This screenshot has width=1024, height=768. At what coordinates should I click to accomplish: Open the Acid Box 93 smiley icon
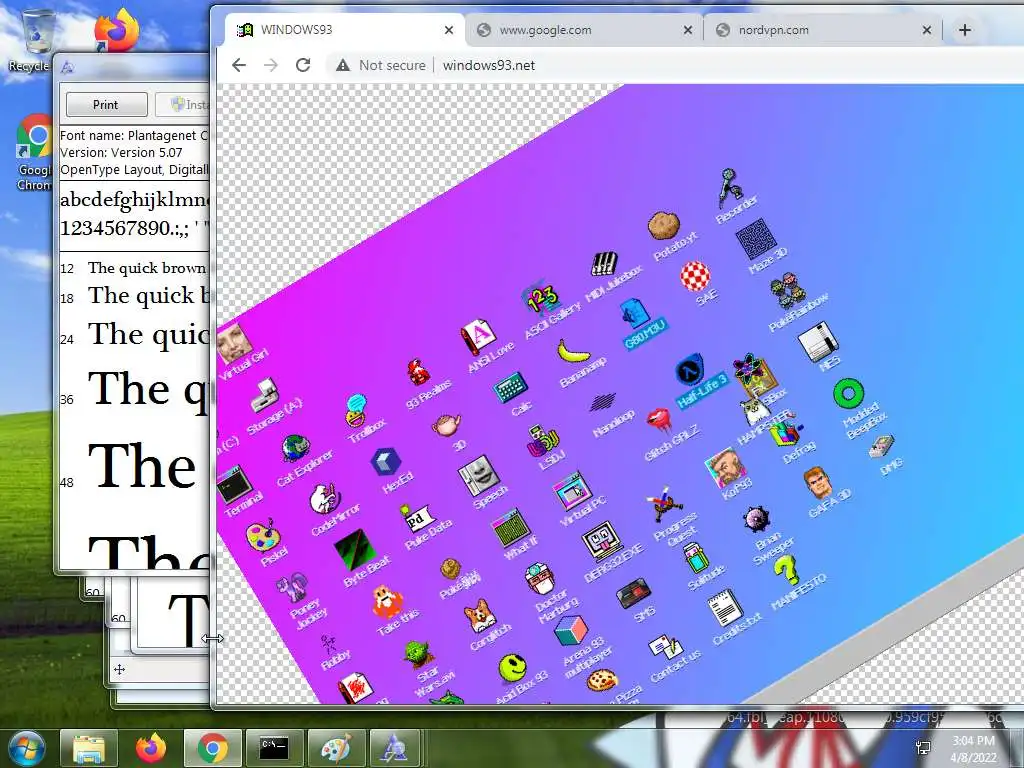point(512,667)
